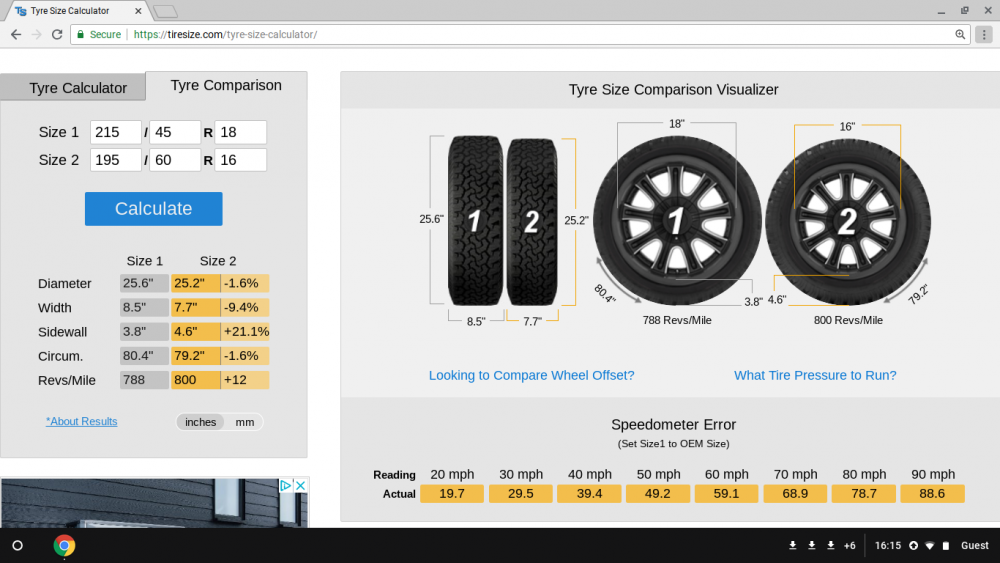The width and height of the screenshot is (1000, 563).
Task: Click tyre 2 tread front-view image
Action: 531,222
